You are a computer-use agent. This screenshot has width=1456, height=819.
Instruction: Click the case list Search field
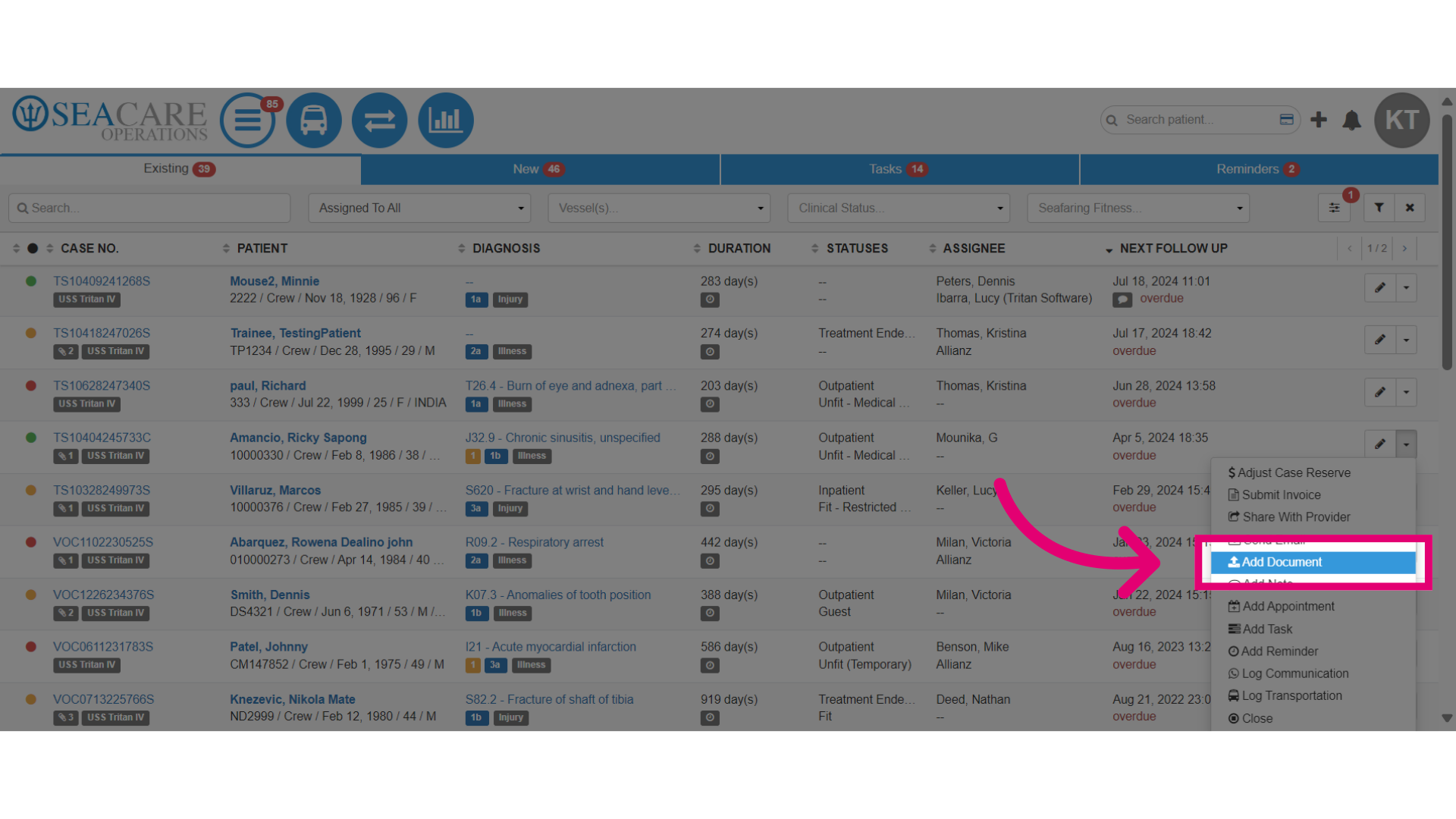point(149,208)
